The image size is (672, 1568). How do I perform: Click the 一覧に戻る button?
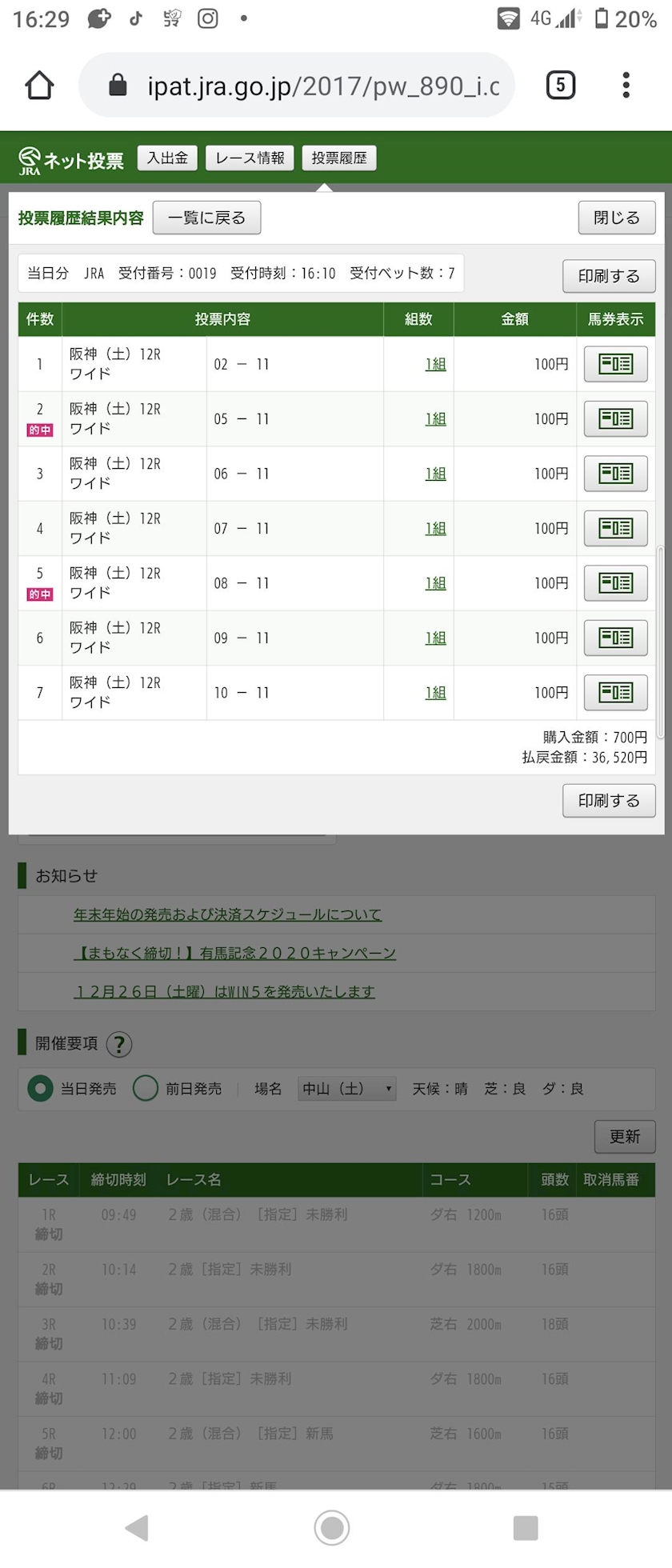[x=206, y=218]
